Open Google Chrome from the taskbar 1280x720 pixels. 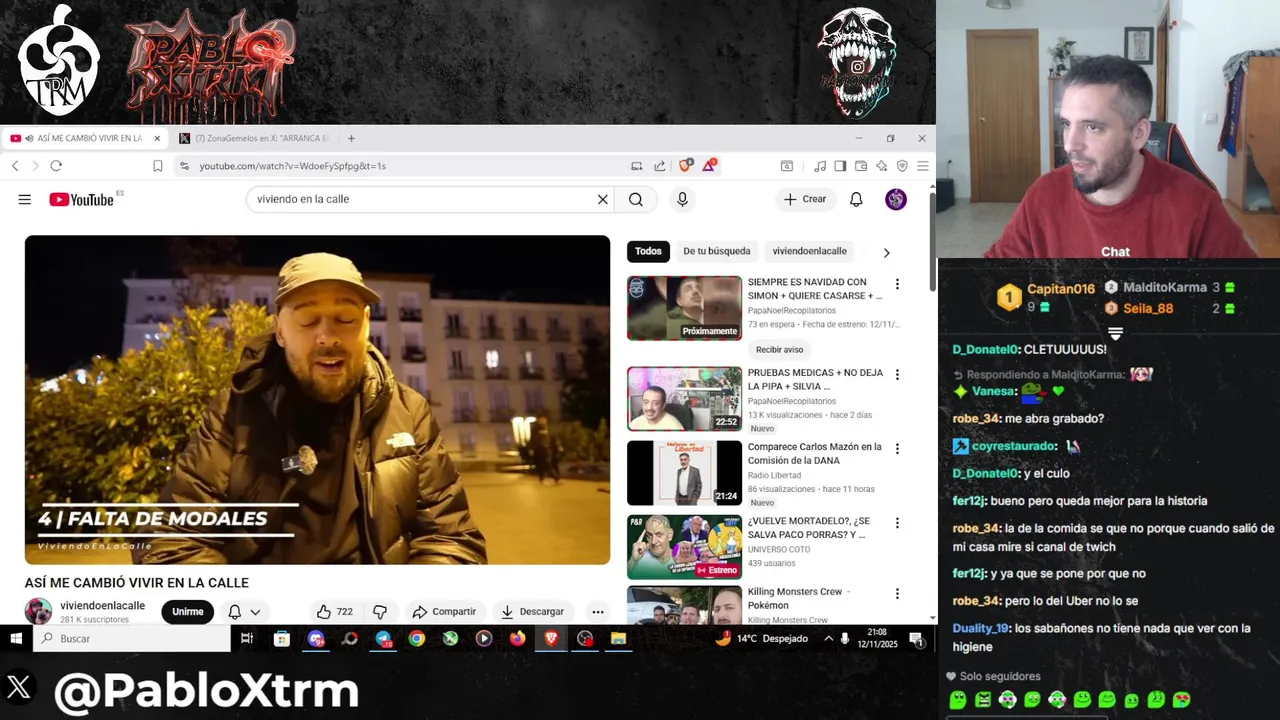[x=417, y=638]
